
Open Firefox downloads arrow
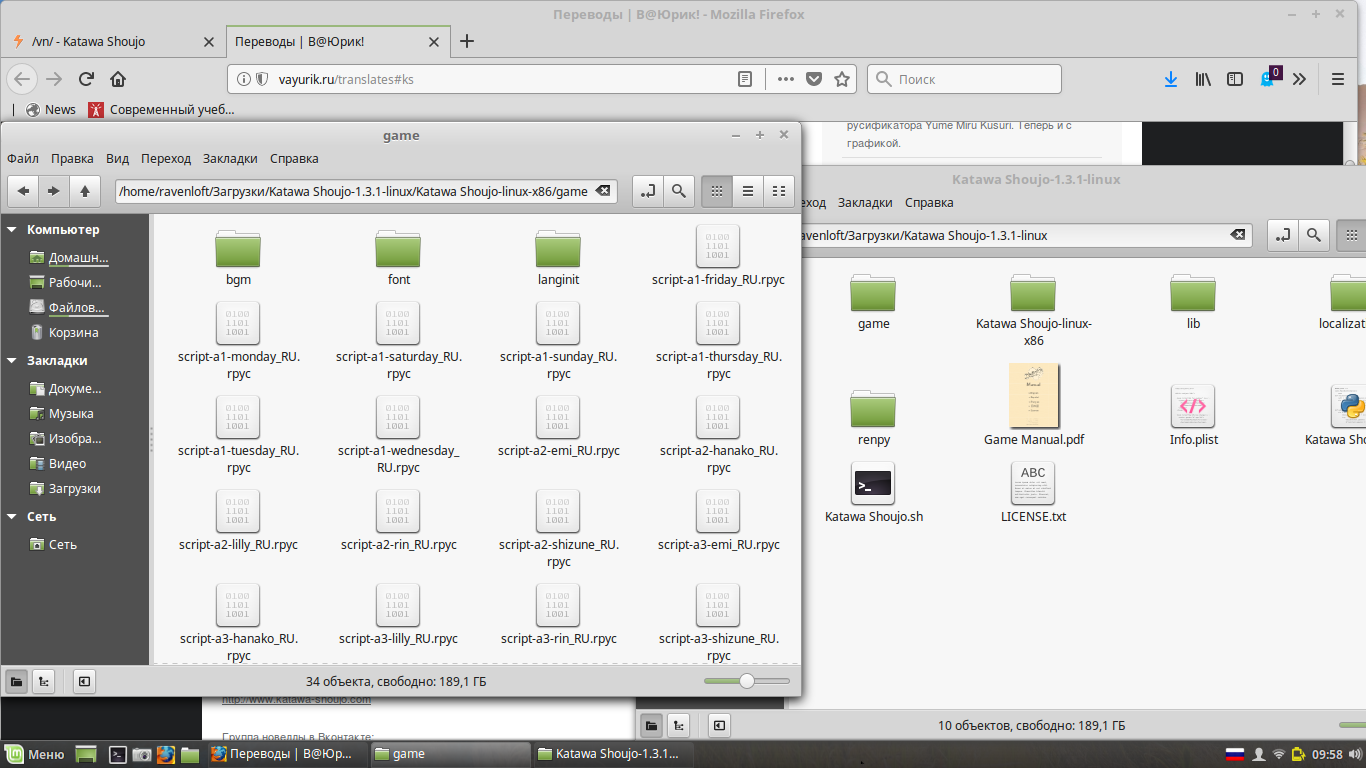1171,79
